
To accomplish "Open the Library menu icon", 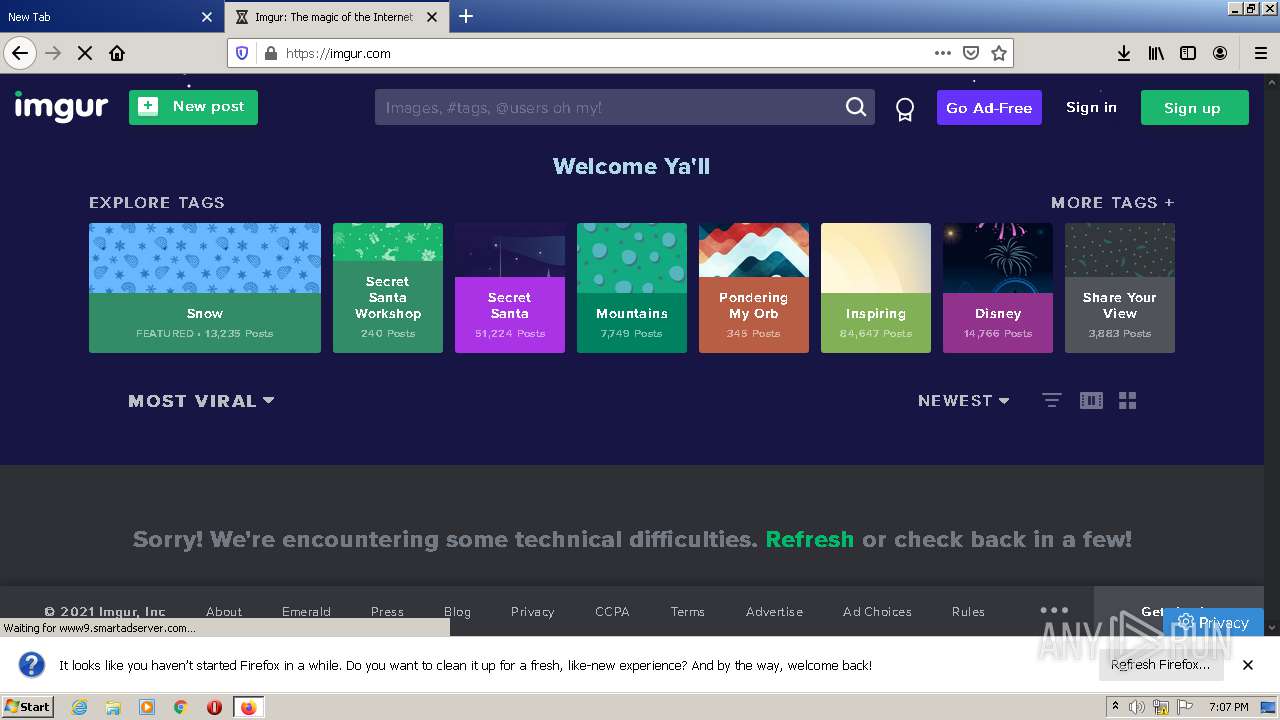I will 1156,53.
